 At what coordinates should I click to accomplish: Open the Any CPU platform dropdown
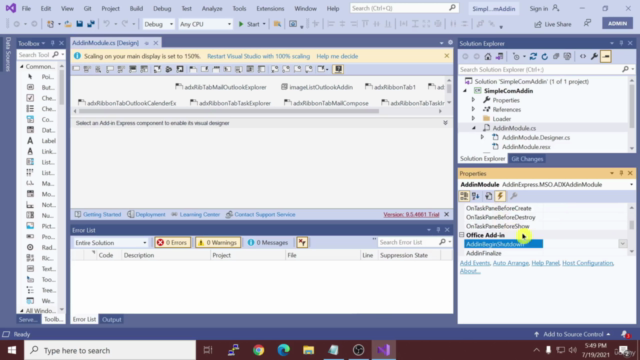(205, 24)
